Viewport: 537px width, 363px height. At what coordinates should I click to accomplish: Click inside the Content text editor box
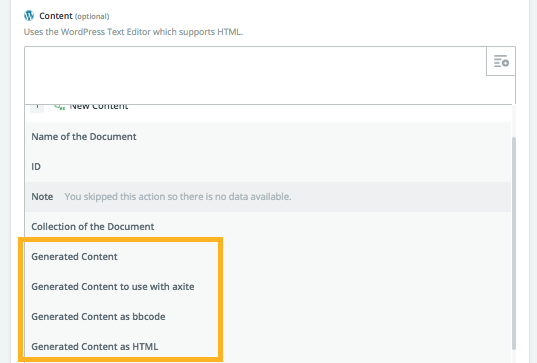pos(255,75)
